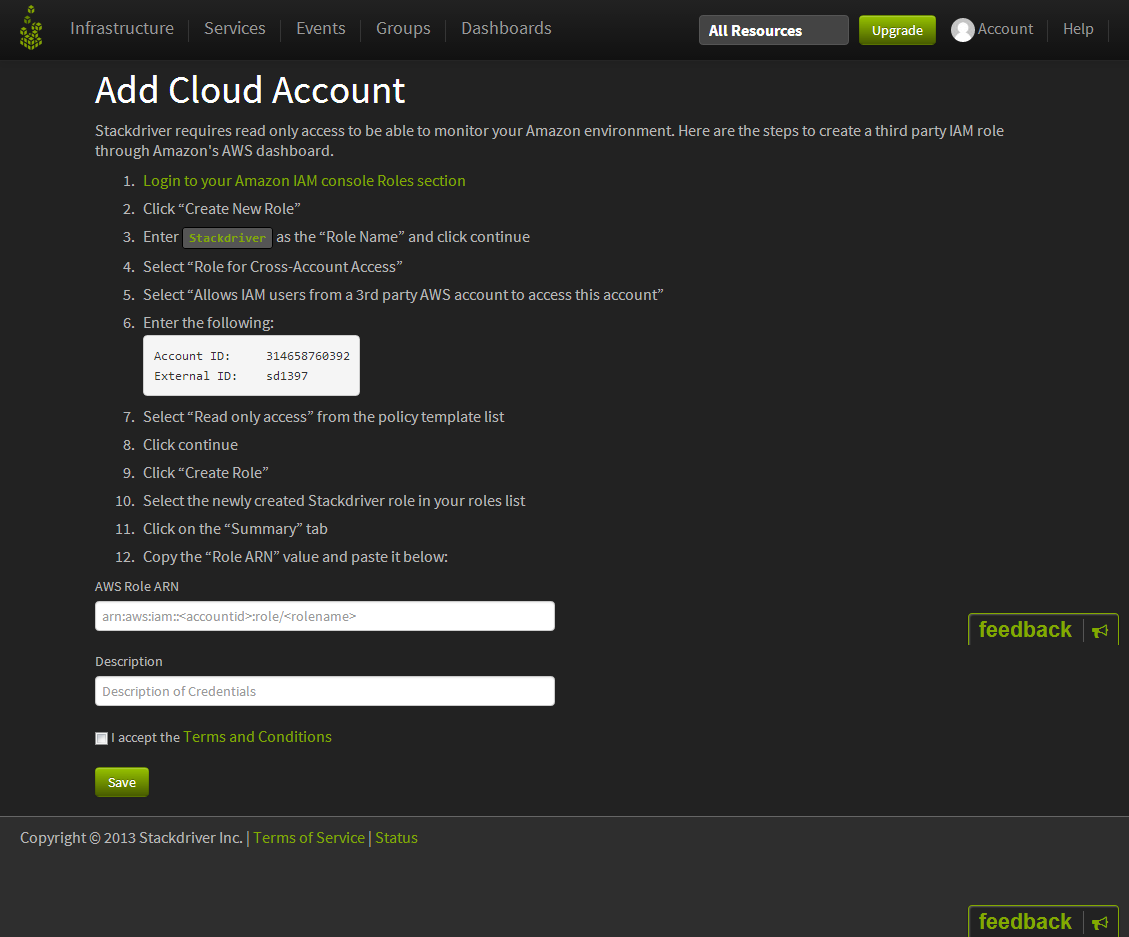Click the 'Select "Role for Cross-Account Access"' step
The height and width of the screenshot is (937, 1129).
[272, 266]
